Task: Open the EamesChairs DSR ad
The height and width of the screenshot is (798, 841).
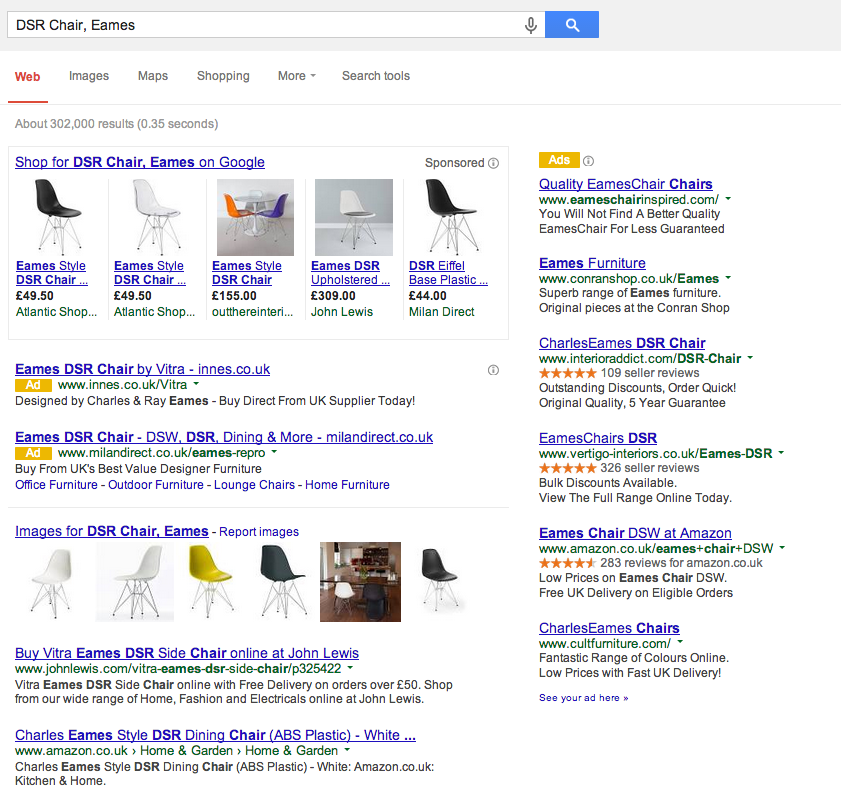Action: (598, 438)
